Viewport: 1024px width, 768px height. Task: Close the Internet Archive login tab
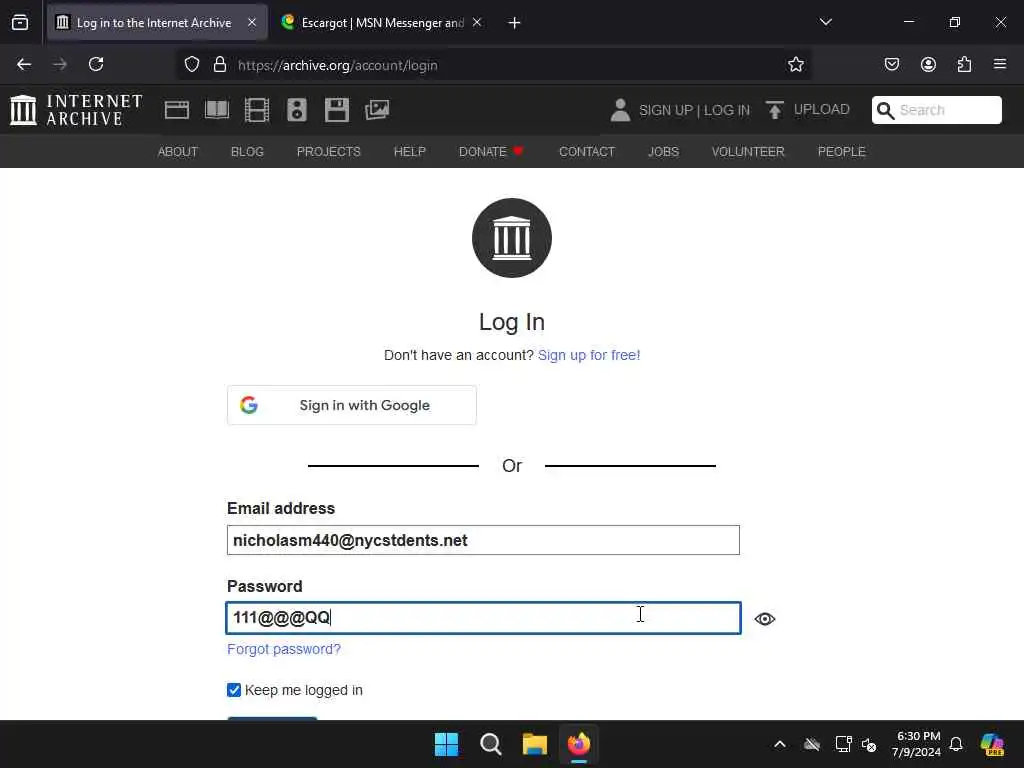(x=252, y=23)
